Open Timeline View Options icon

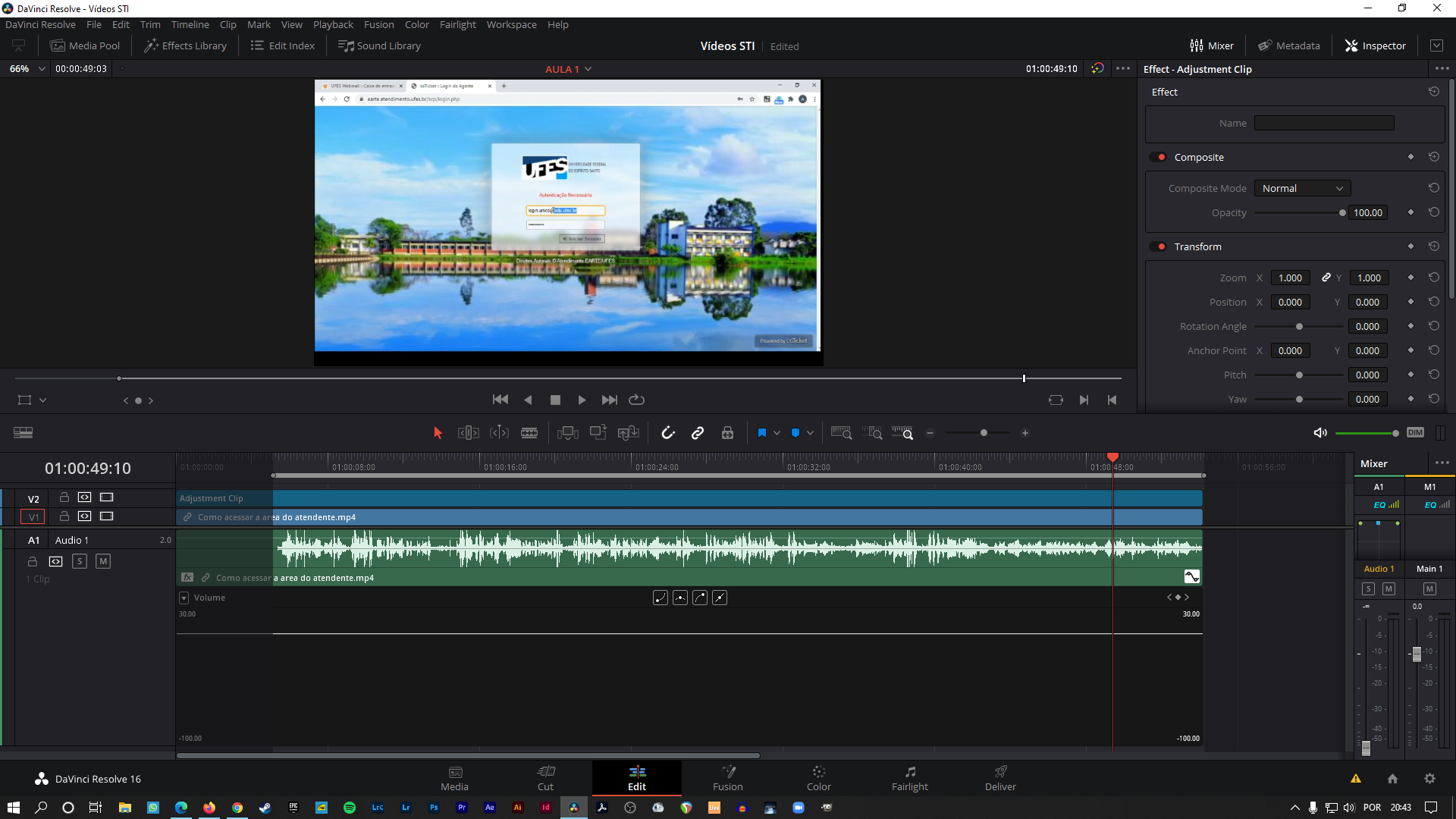[x=23, y=433]
